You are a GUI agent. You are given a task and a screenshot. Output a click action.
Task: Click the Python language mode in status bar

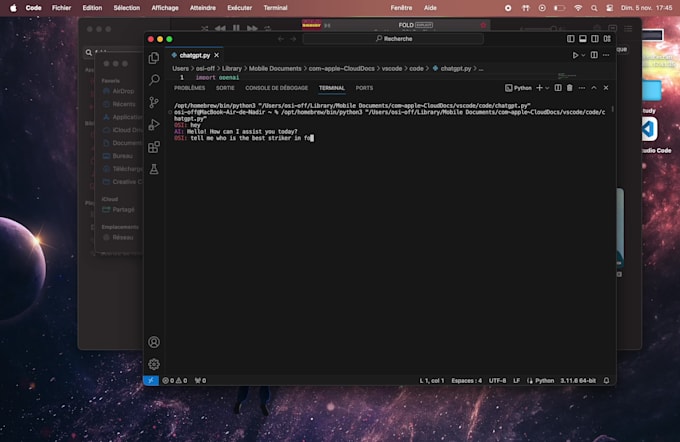[544, 380]
